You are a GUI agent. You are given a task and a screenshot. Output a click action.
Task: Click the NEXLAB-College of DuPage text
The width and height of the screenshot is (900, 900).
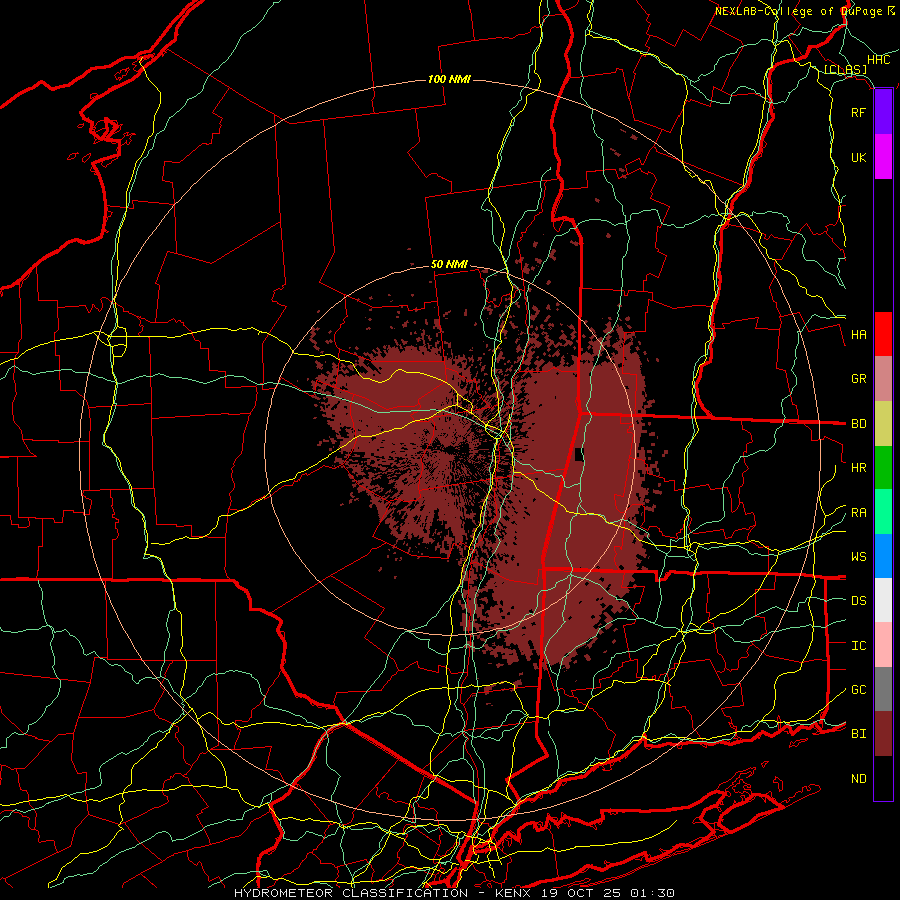point(798,11)
